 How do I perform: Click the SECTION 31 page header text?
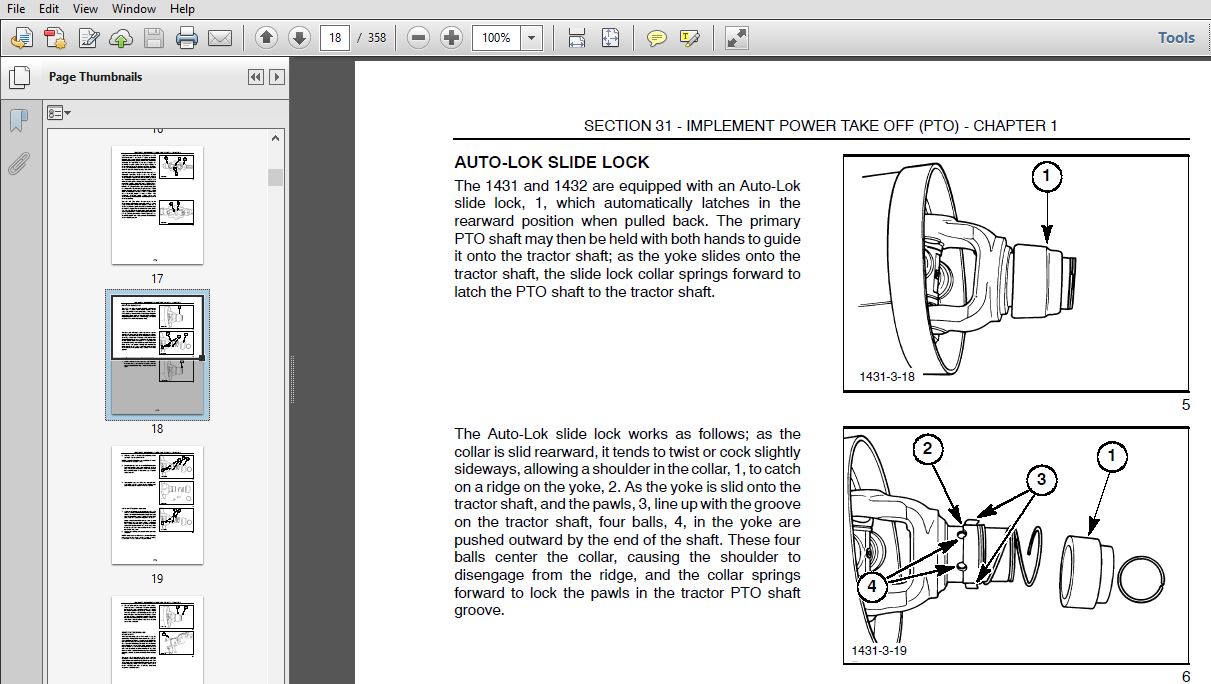point(821,126)
